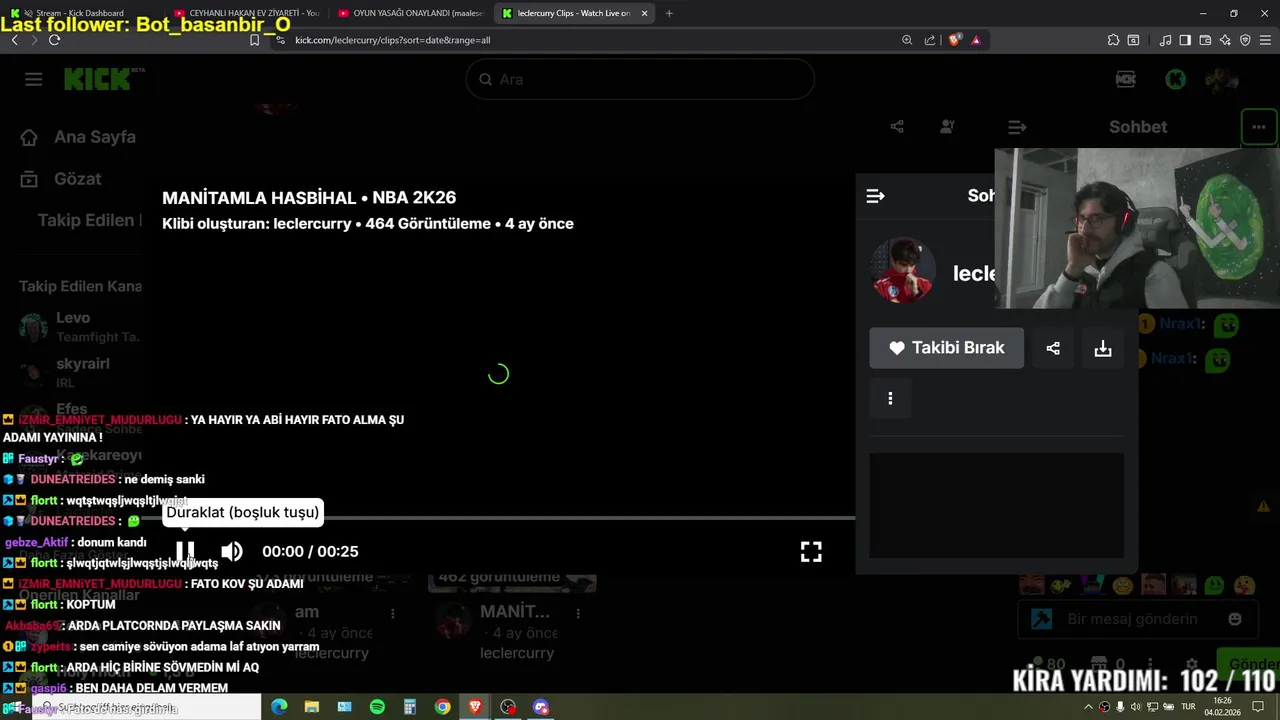Open the KICK shop icon in header
Screen dimensions: 1280x720
[1126, 79]
